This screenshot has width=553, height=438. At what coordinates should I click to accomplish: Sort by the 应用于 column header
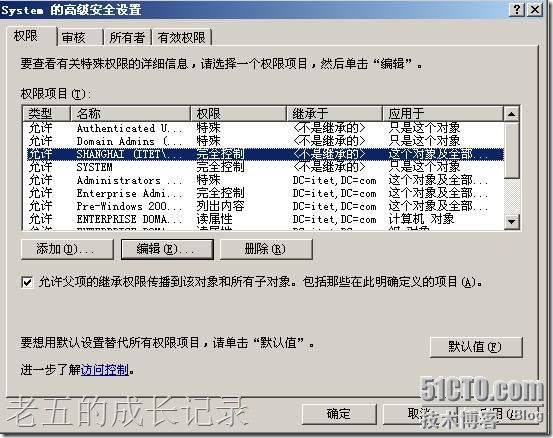[x=443, y=114]
